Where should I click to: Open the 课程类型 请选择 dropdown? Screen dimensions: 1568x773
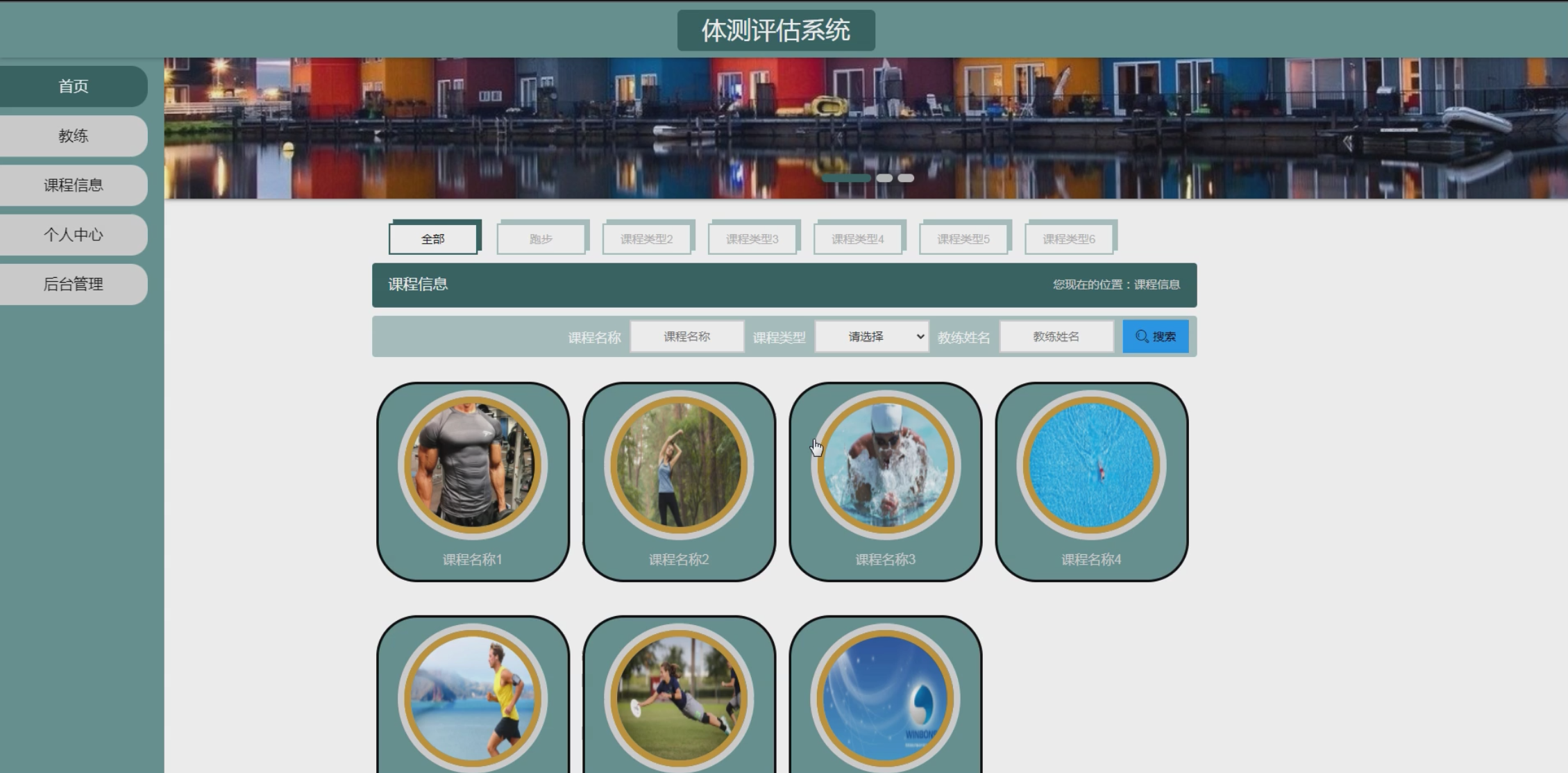click(x=872, y=336)
